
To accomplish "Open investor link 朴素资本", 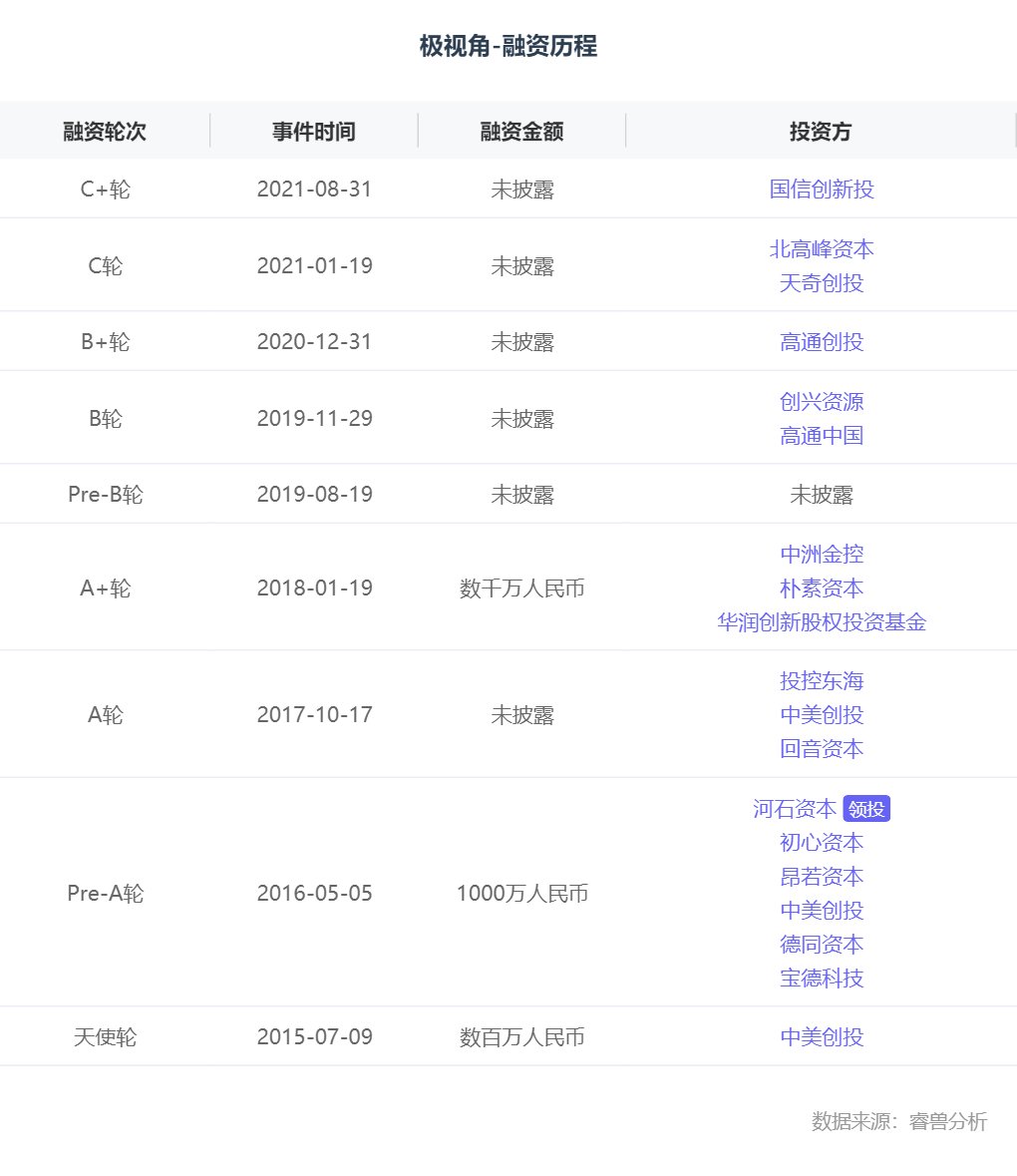I will (822, 588).
